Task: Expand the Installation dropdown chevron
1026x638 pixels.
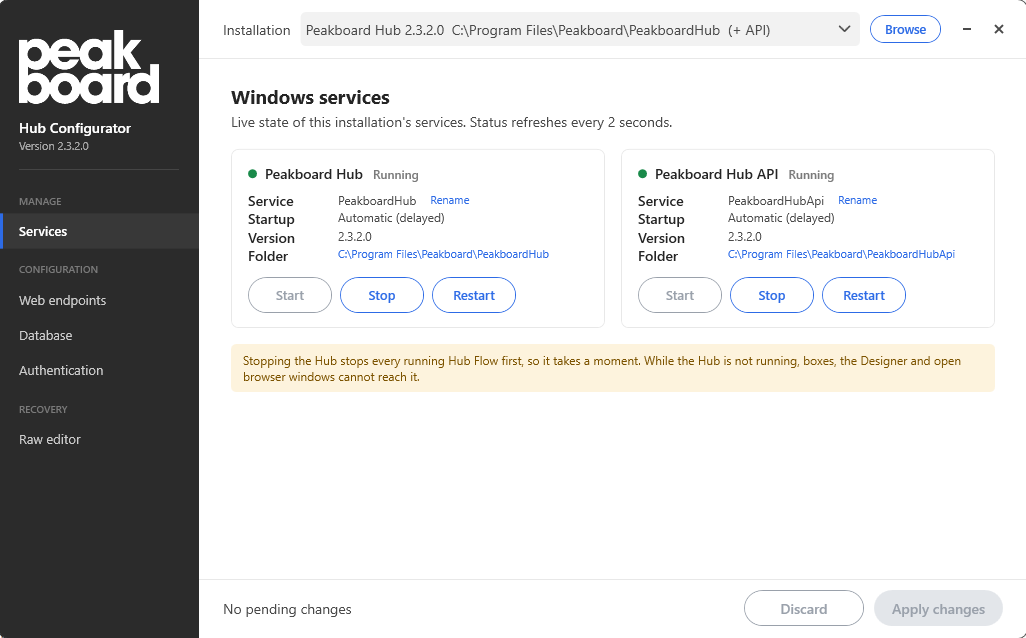Action: (844, 29)
